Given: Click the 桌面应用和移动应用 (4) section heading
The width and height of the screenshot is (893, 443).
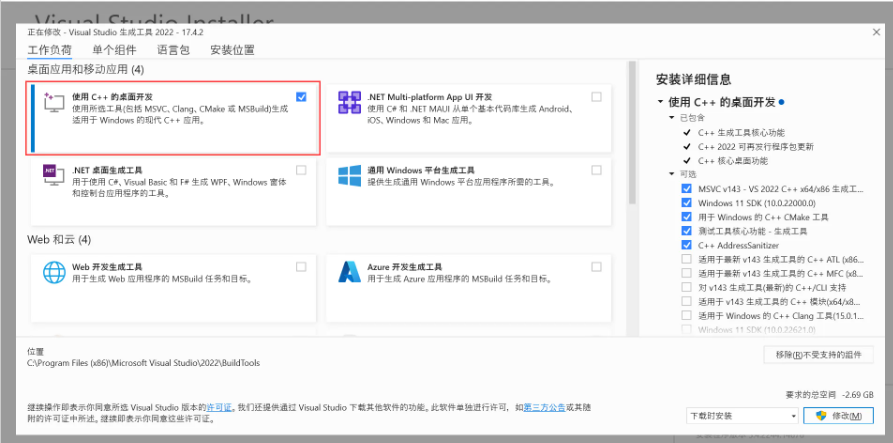Looking at the screenshot, I should click(86, 70).
